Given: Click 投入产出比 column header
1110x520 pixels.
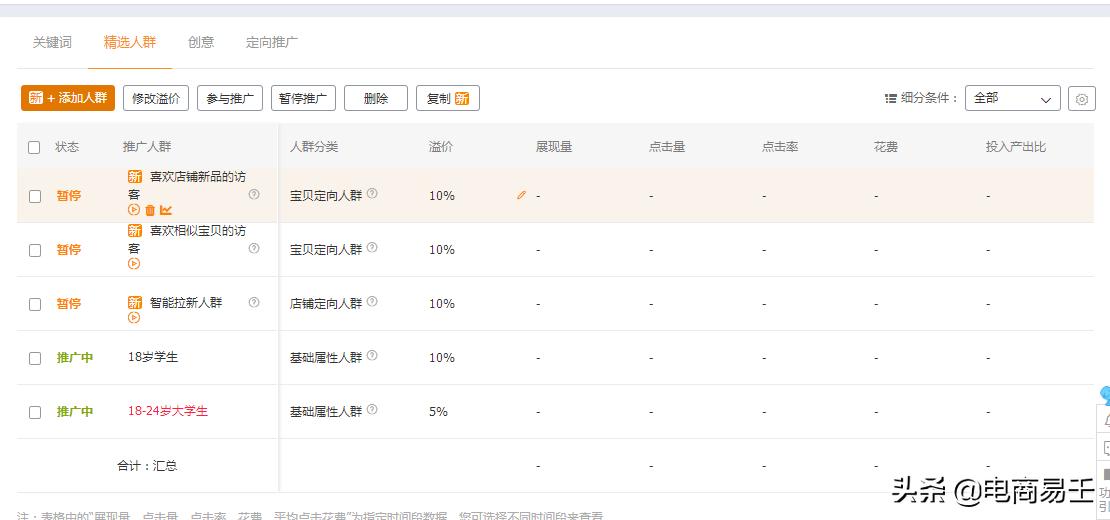Looking at the screenshot, I should (x=1016, y=147).
